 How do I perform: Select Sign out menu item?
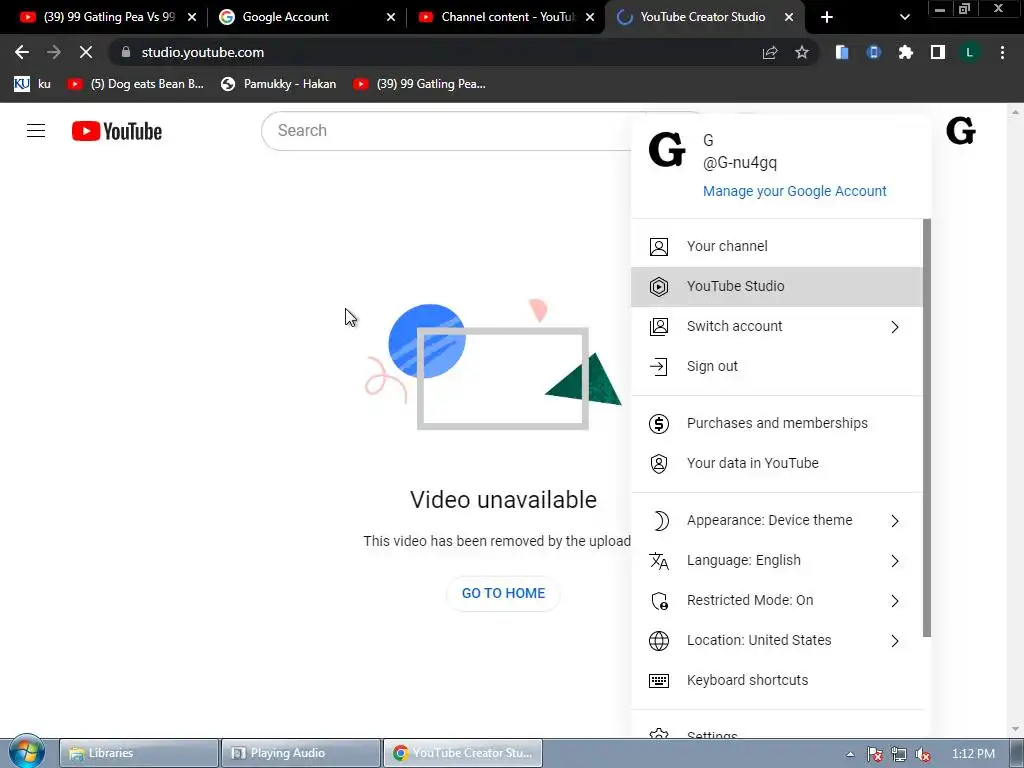pos(776,366)
